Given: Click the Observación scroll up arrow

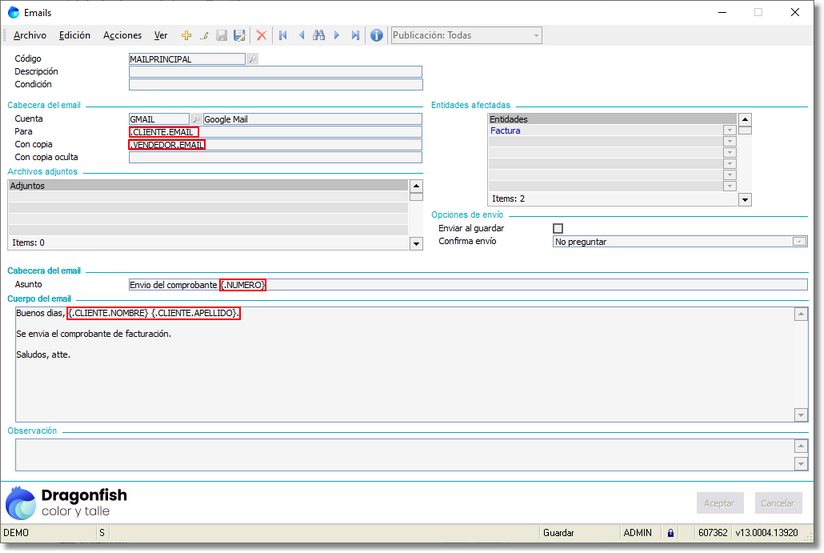Looking at the screenshot, I should tap(800, 446).
